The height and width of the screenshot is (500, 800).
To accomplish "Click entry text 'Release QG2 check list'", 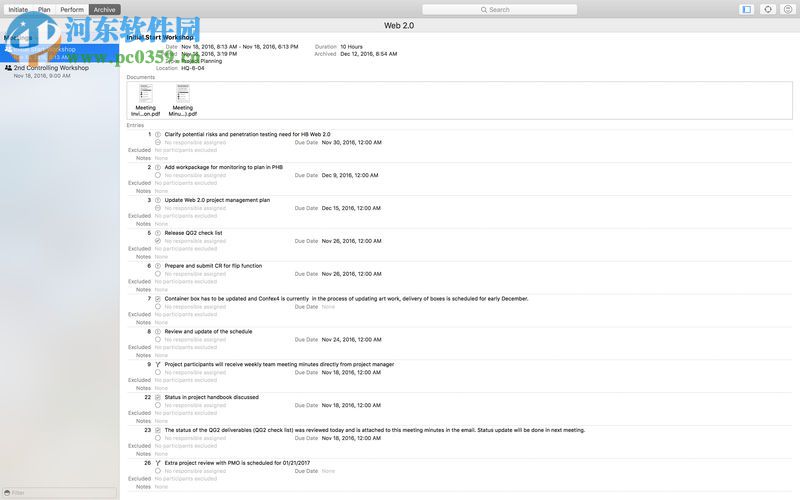I will pyautogui.click(x=193, y=233).
